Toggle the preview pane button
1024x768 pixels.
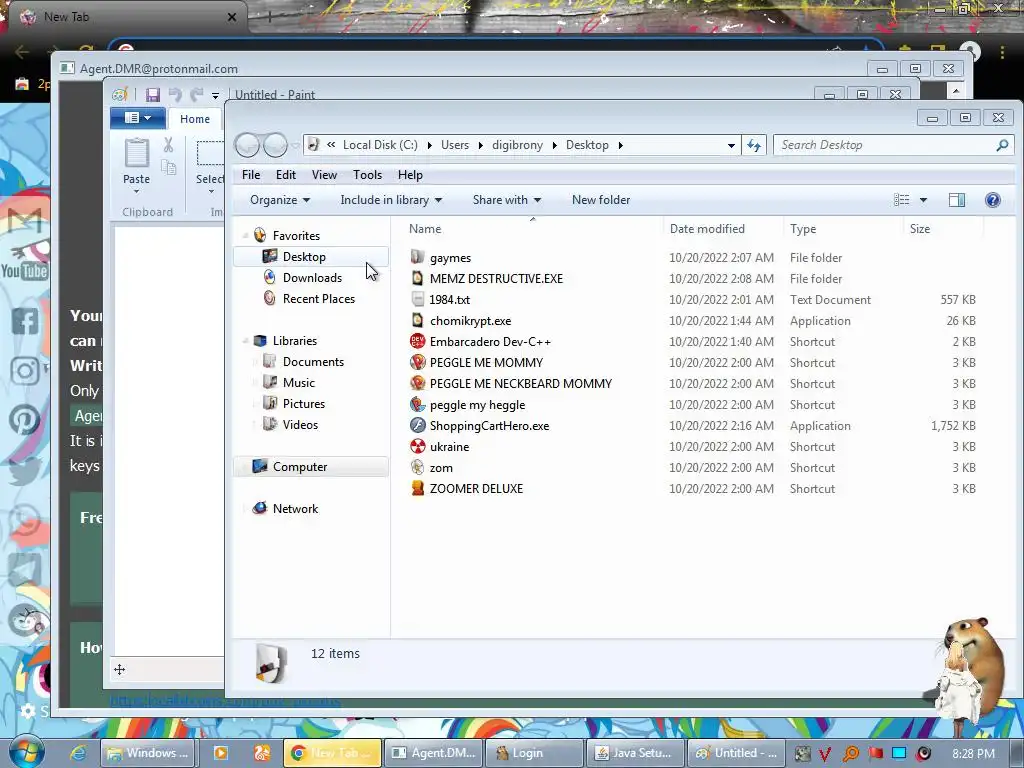pyautogui.click(x=957, y=200)
